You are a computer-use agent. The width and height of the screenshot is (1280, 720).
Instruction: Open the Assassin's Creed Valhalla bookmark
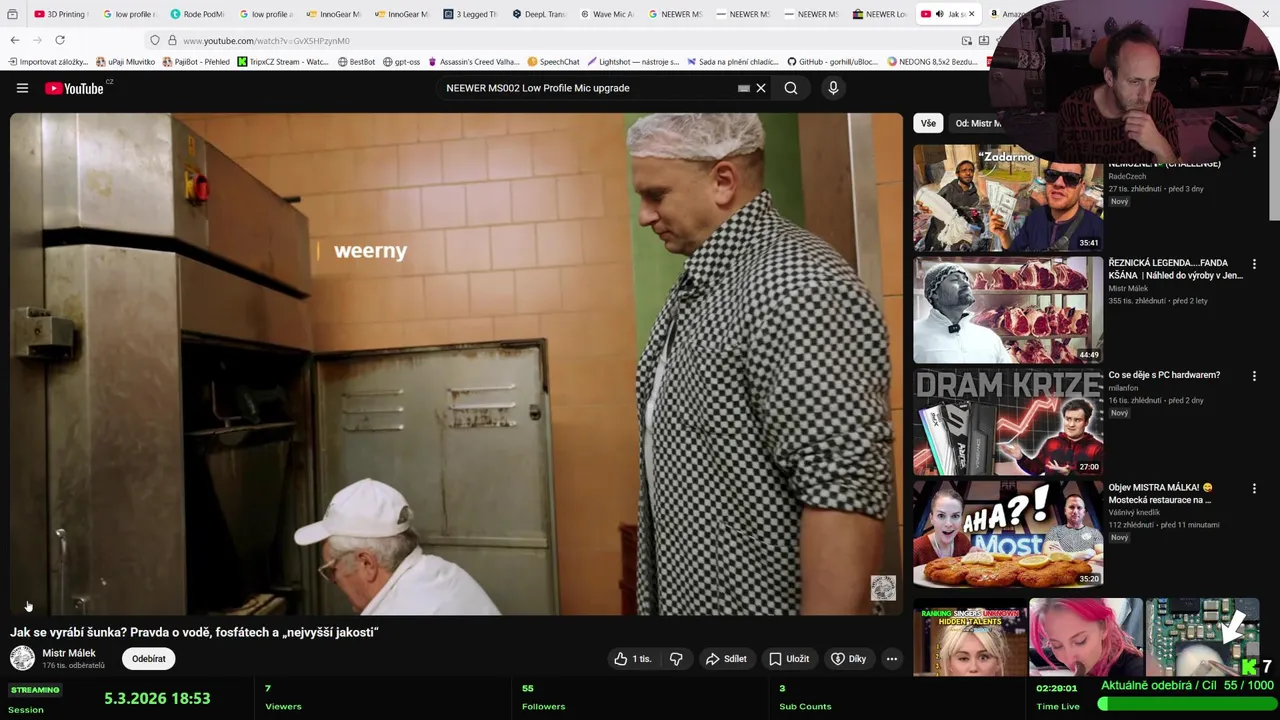tap(473, 62)
